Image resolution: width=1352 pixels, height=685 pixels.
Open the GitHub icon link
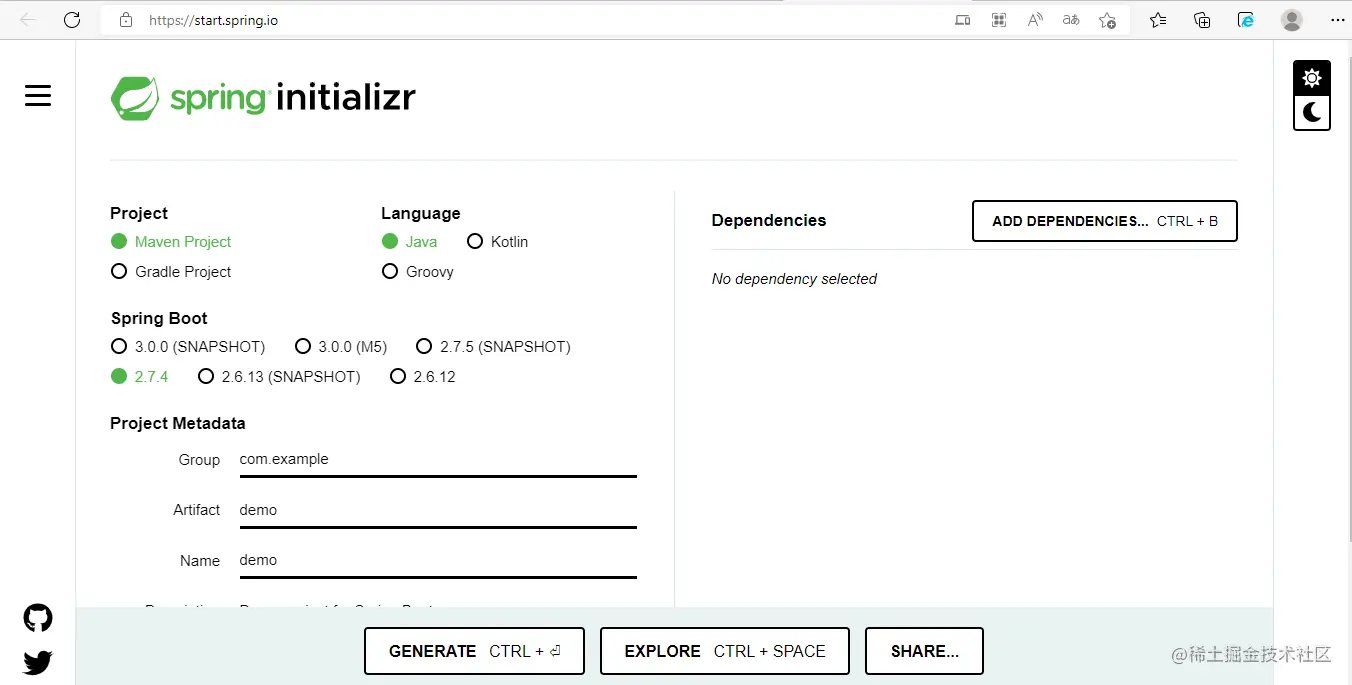point(38,618)
